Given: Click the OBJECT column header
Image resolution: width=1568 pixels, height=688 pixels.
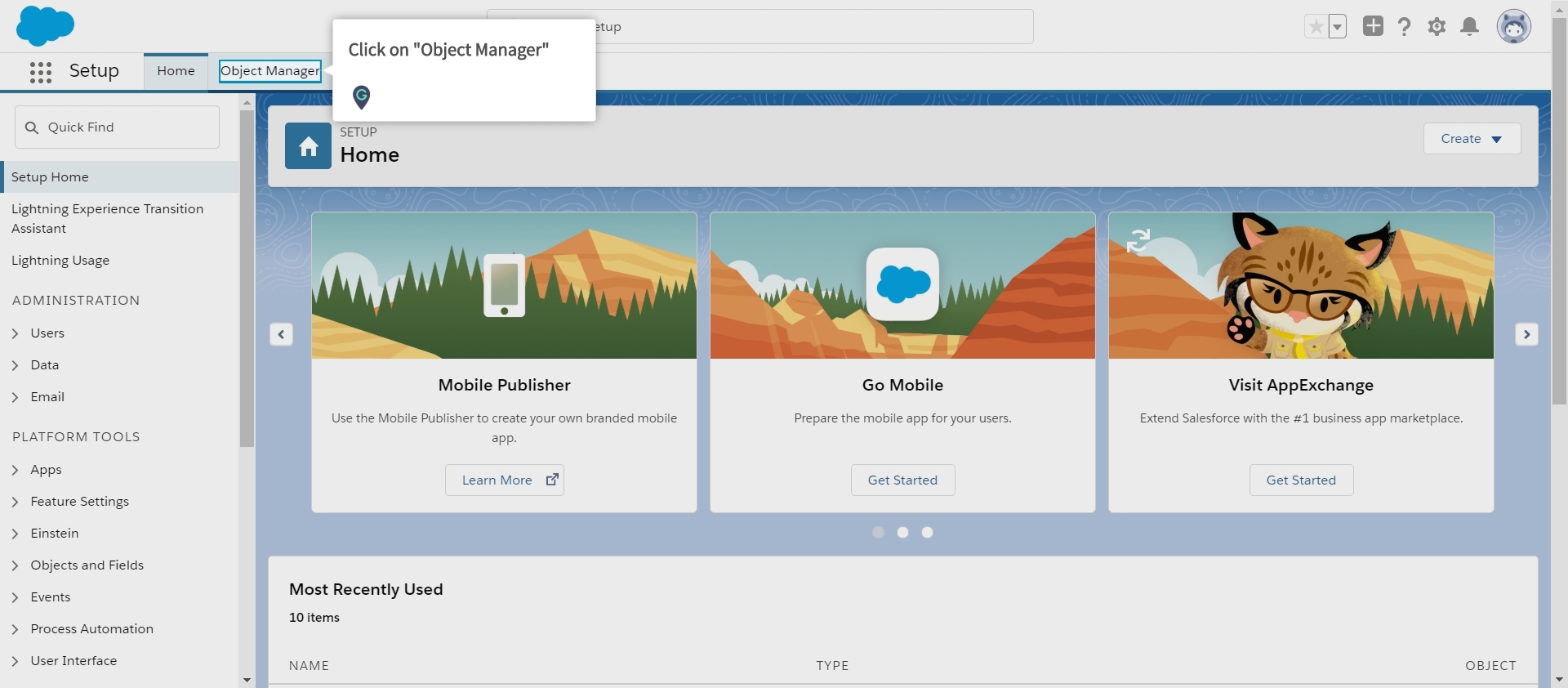Looking at the screenshot, I should click(x=1490, y=666).
